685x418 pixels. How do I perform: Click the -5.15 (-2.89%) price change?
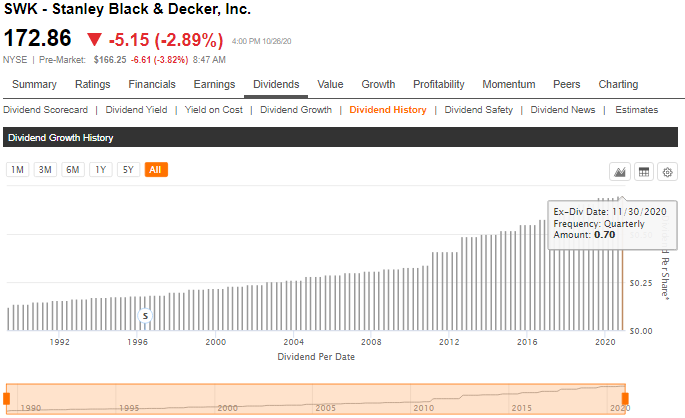click(x=166, y=40)
